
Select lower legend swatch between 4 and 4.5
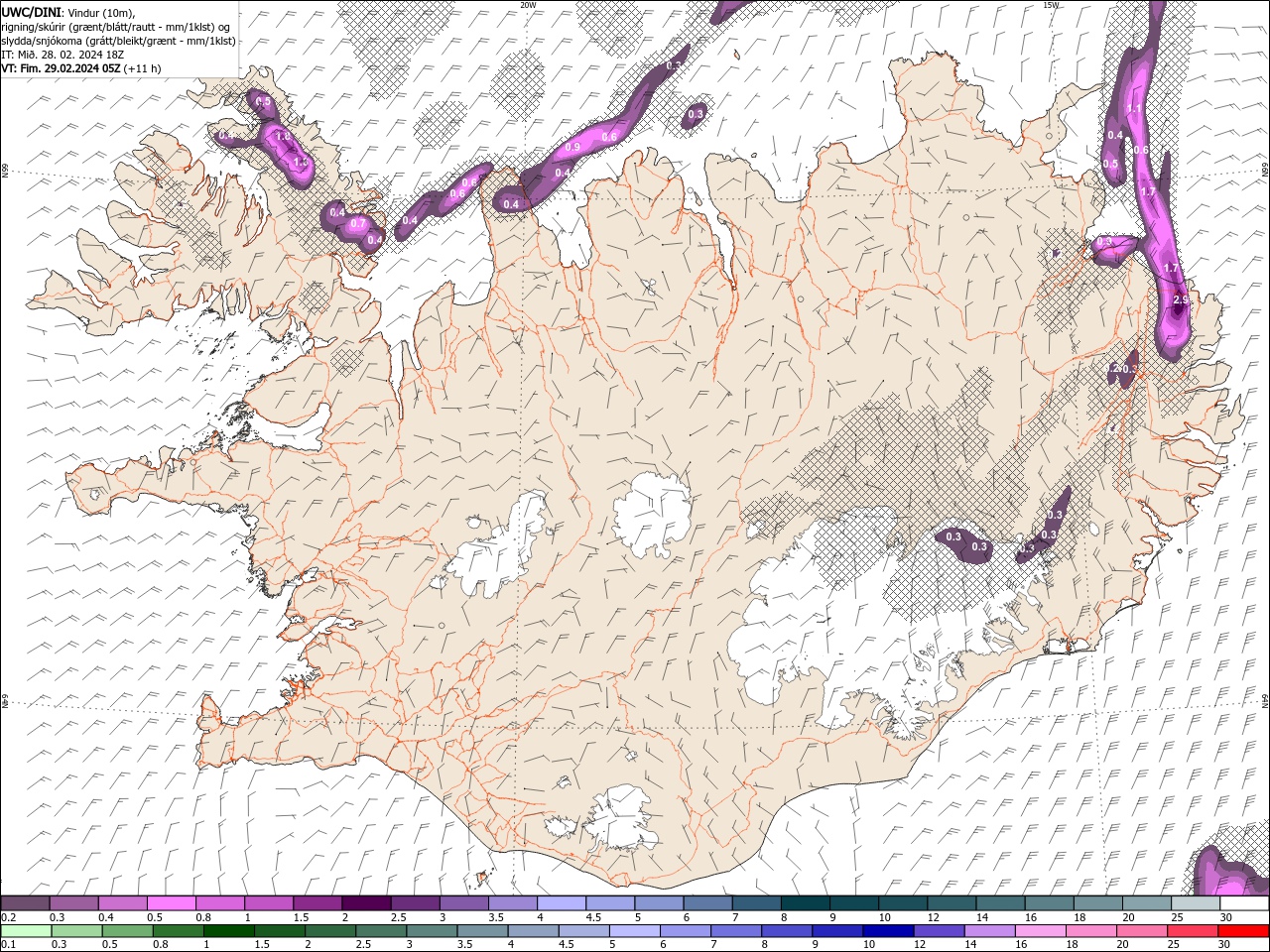coord(532,930)
